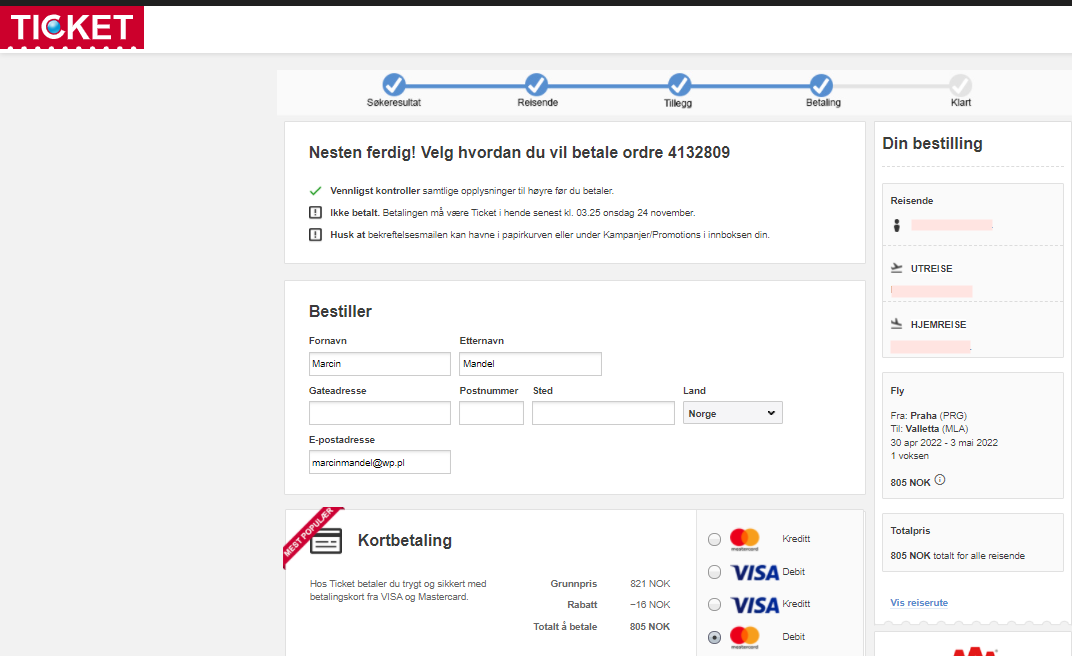The height and width of the screenshot is (656, 1072).
Task: Click the empty Postnummer field
Action: [492, 413]
